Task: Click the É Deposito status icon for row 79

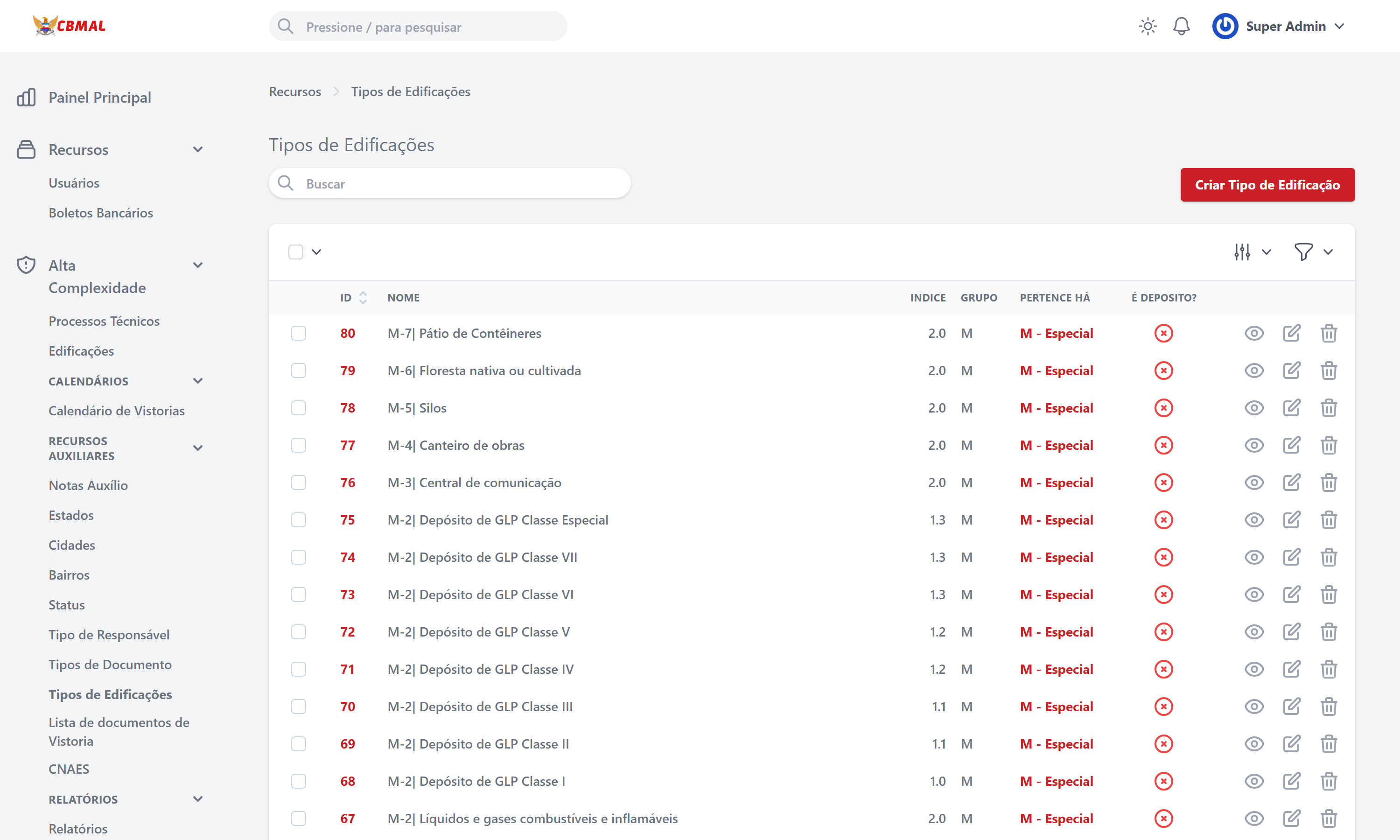Action: tap(1163, 371)
